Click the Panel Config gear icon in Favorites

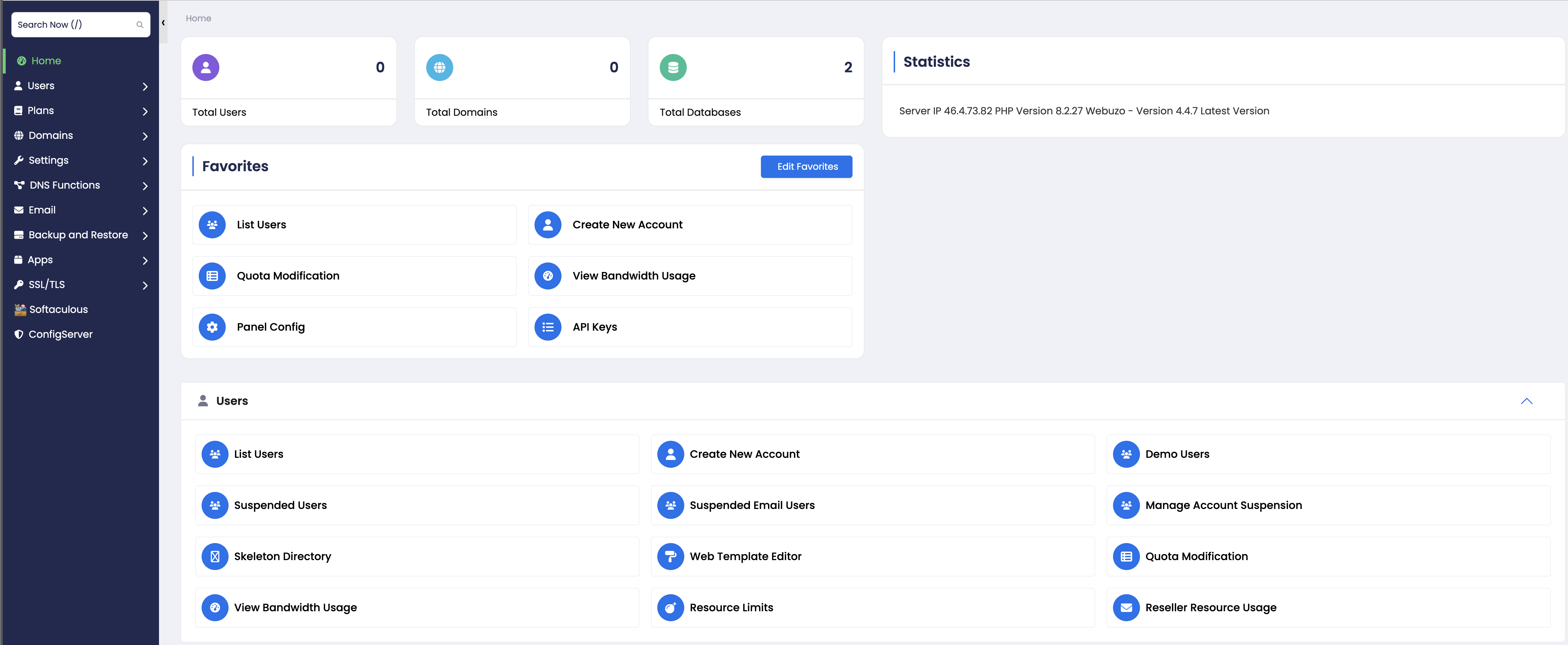(x=213, y=327)
